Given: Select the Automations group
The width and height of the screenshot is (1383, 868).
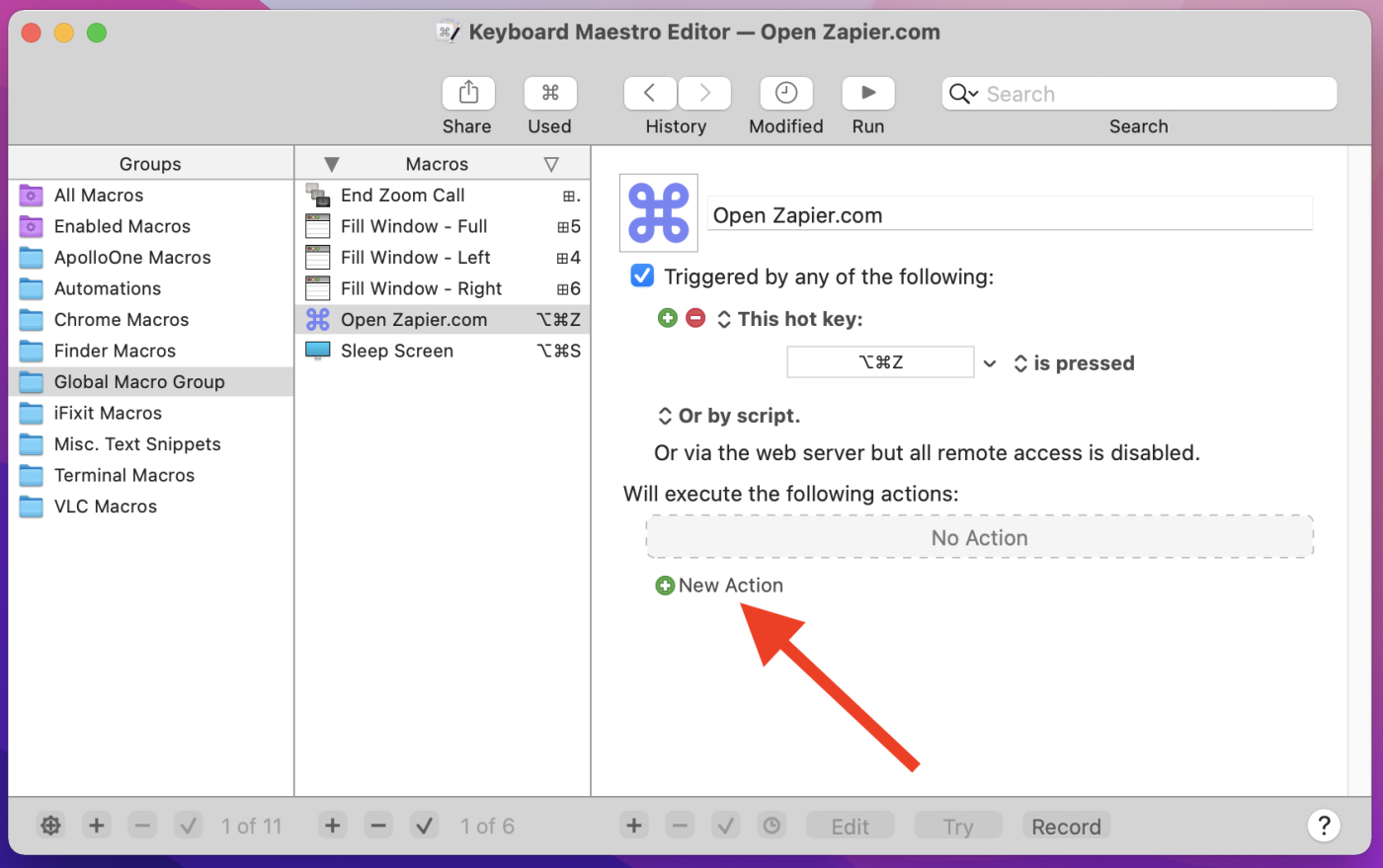Looking at the screenshot, I should pyautogui.click(x=151, y=288).
